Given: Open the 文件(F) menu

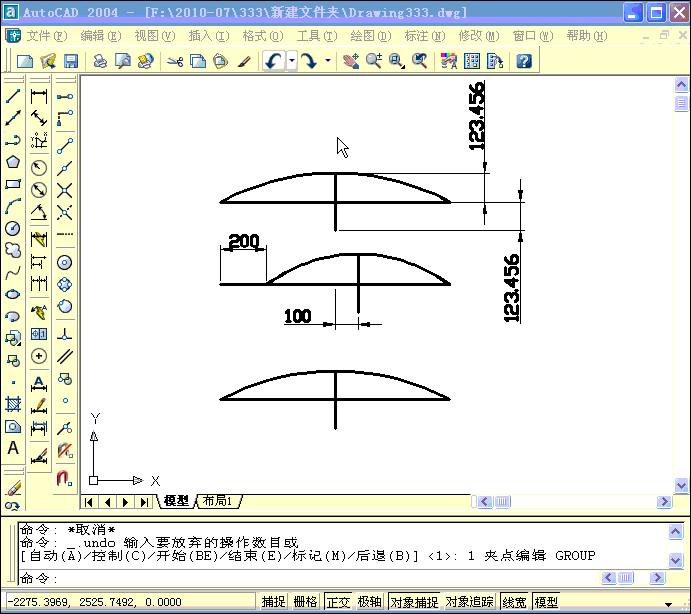Looking at the screenshot, I should (x=47, y=36).
